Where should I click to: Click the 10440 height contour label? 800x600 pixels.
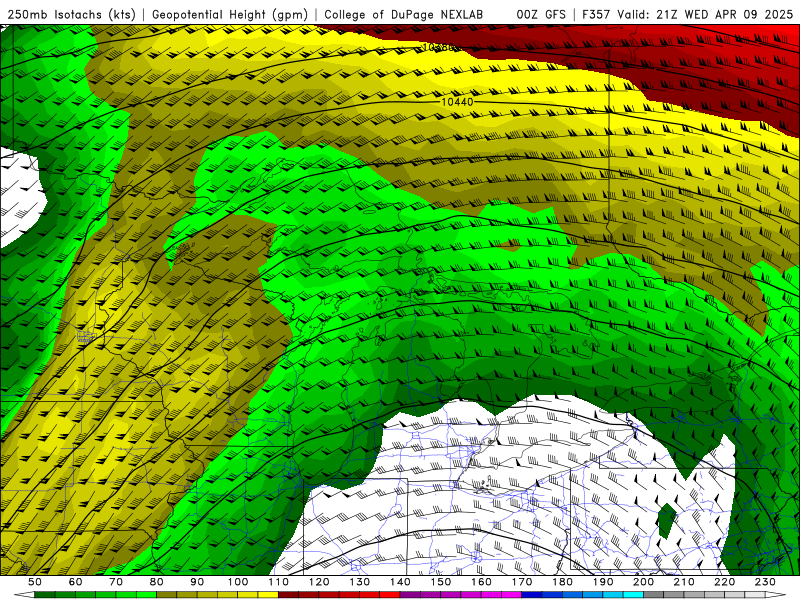tap(457, 102)
